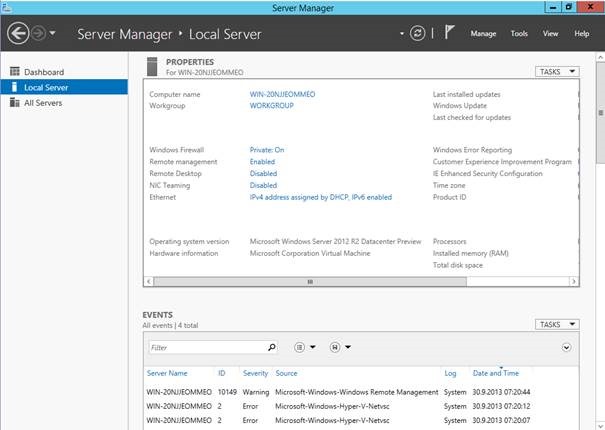605x430 pixels.
Task: Click the Events filter text box
Action: tap(207, 347)
